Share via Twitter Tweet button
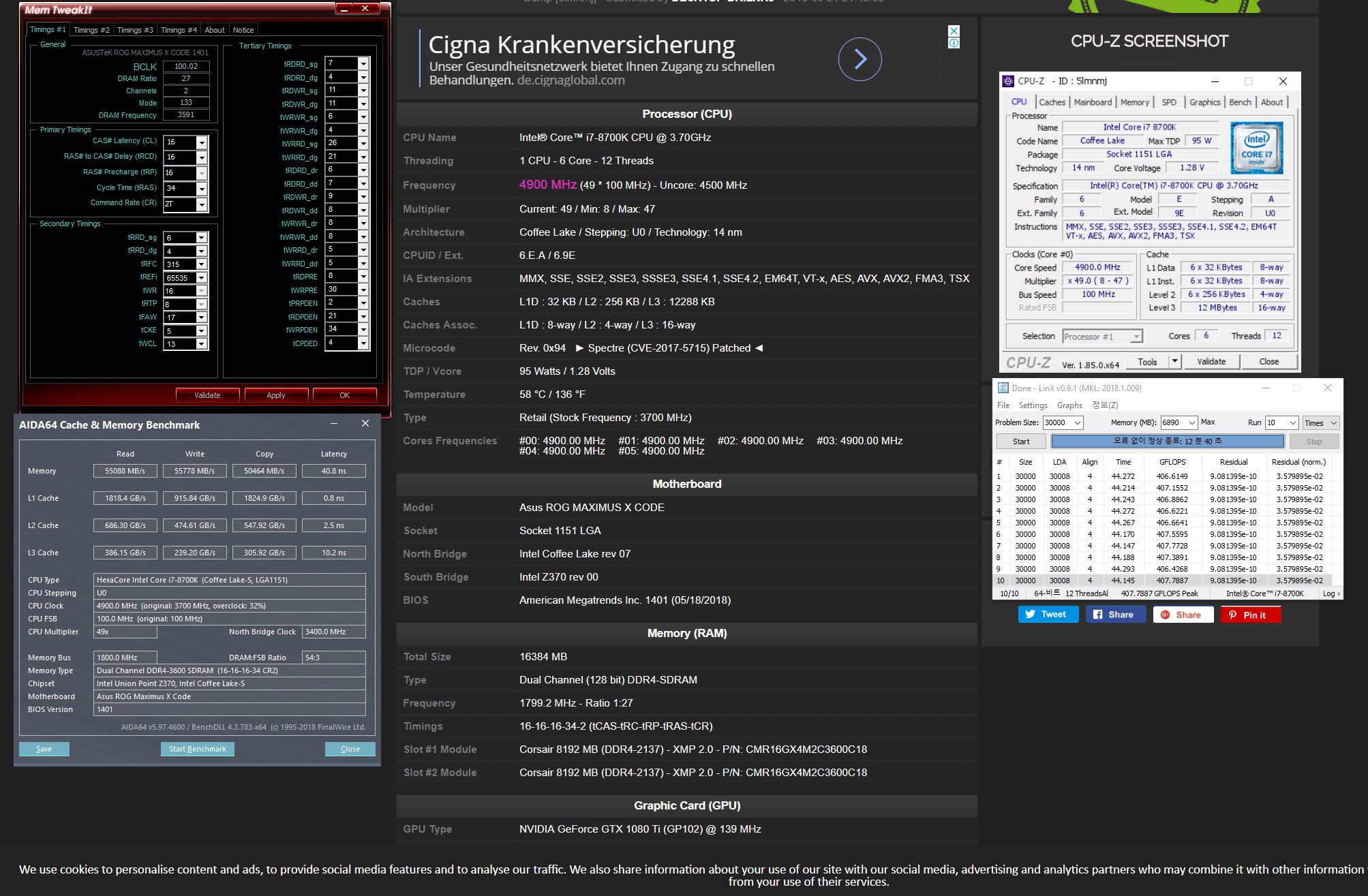 click(x=1048, y=615)
